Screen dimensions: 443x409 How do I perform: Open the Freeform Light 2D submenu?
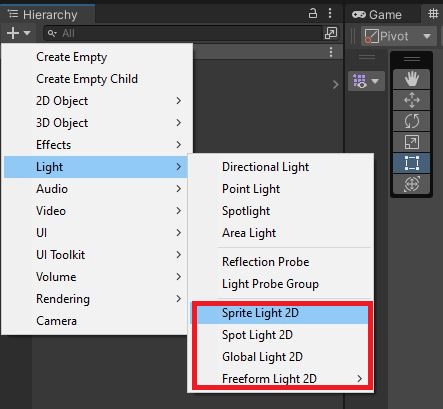coord(281,379)
